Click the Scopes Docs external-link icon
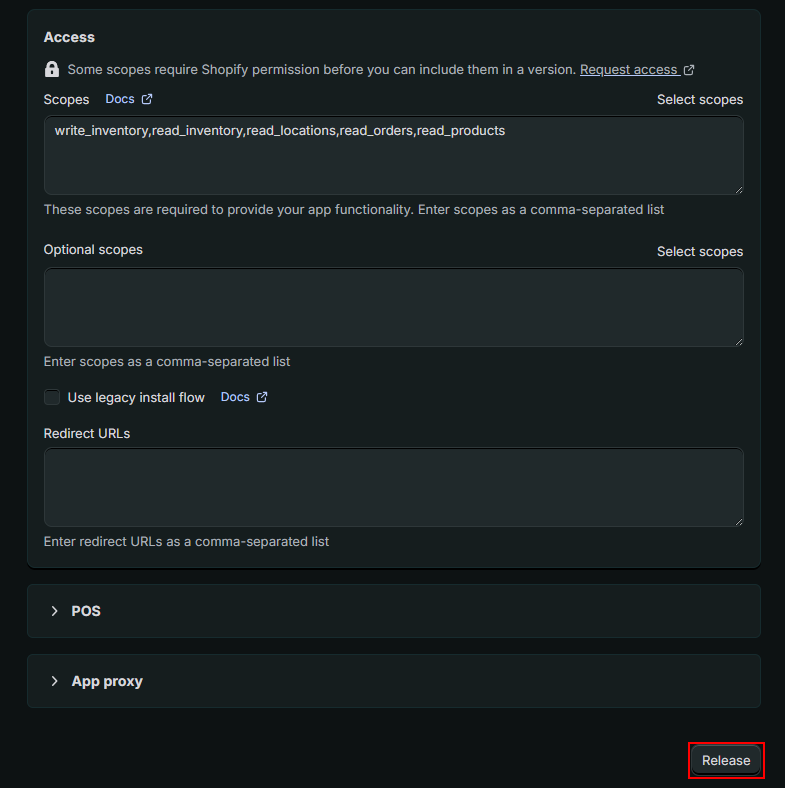The height and width of the screenshot is (788, 785). [147, 99]
